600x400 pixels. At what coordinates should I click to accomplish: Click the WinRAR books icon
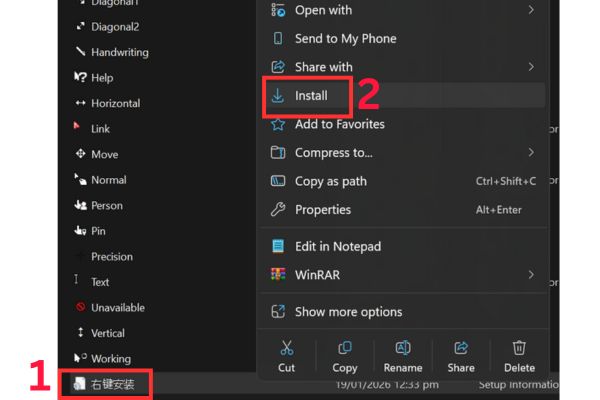(x=278, y=274)
